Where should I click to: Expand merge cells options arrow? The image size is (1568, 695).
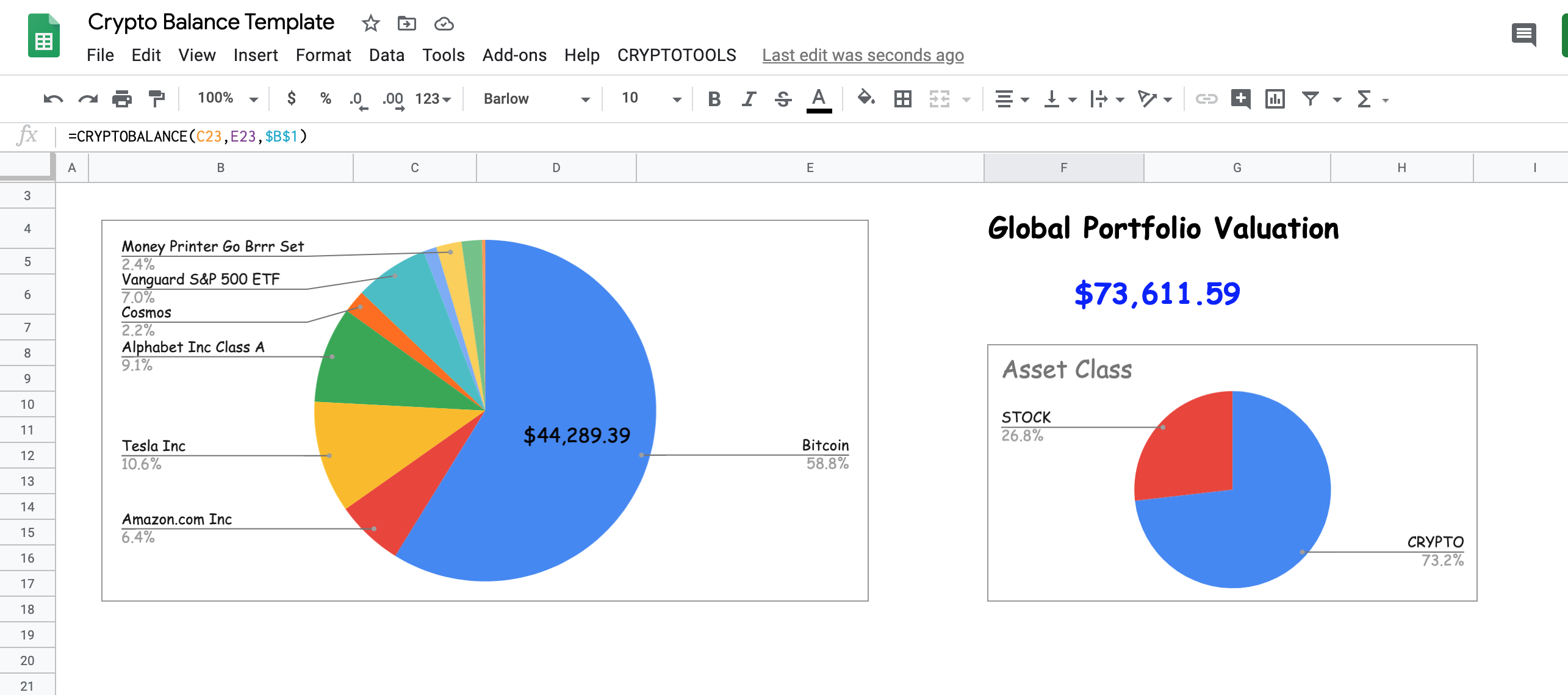pyautogui.click(x=966, y=99)
